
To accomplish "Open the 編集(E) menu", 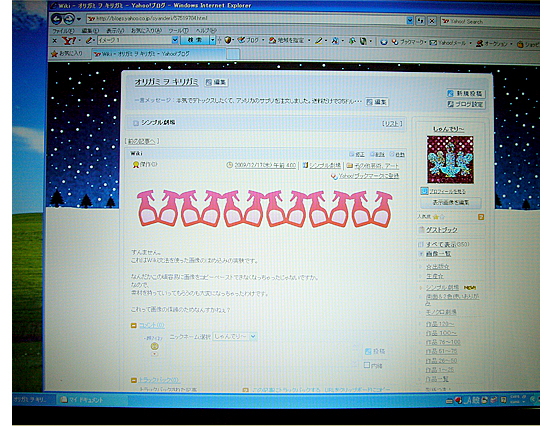I will [90, 31].
